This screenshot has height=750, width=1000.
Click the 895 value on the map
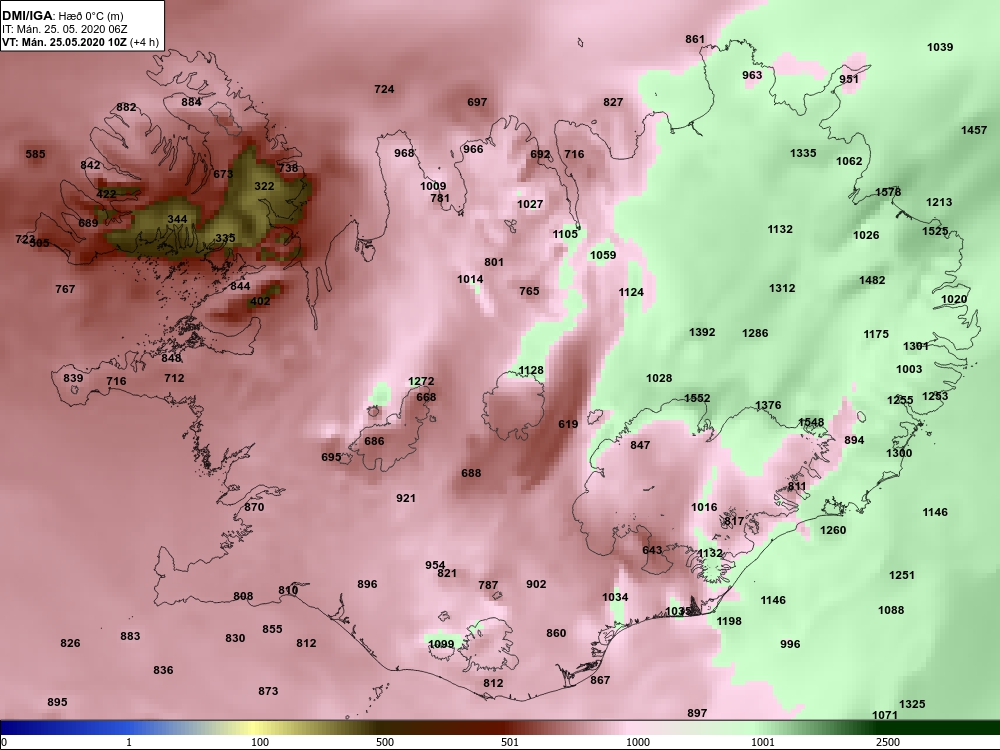[57, 702]
